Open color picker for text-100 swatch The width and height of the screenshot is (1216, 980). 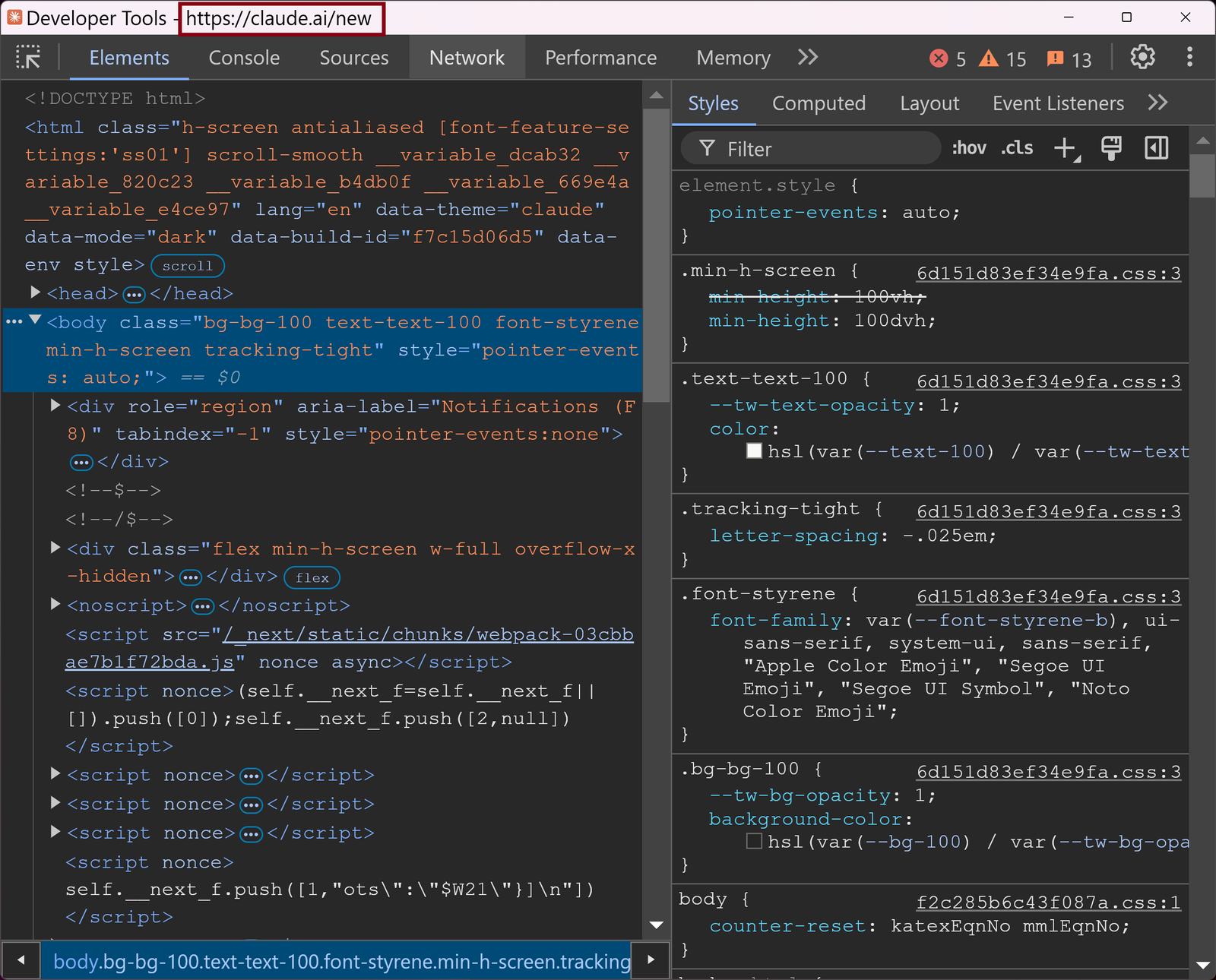[x=754, y=451]
